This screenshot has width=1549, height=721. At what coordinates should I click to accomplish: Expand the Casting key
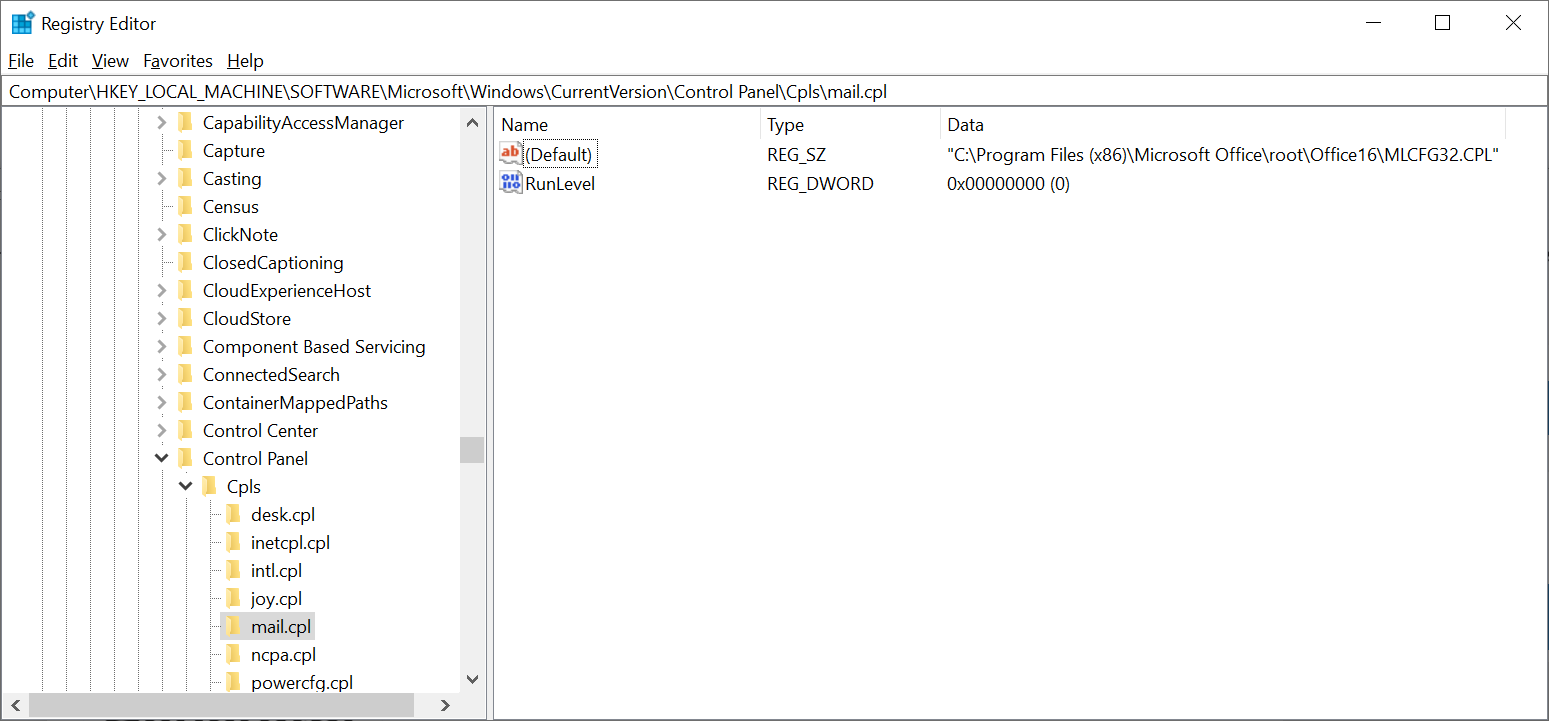[x=162, y=179]
